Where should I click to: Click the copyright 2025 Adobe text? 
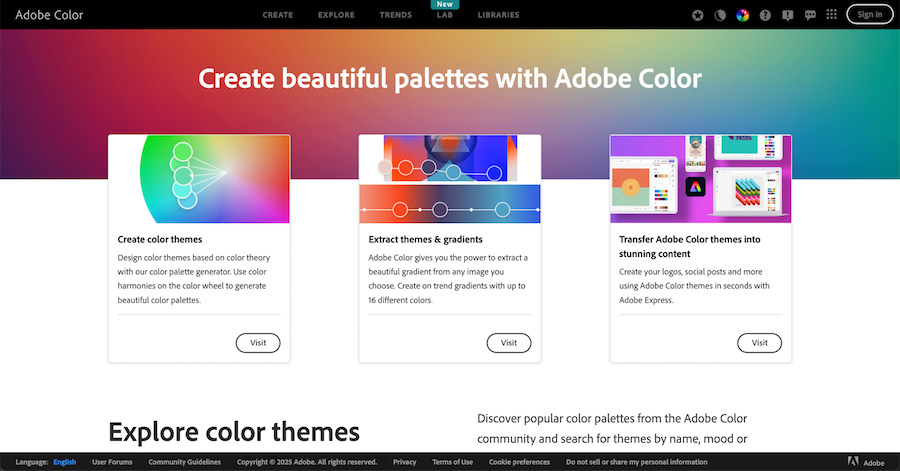pos(307,462)
